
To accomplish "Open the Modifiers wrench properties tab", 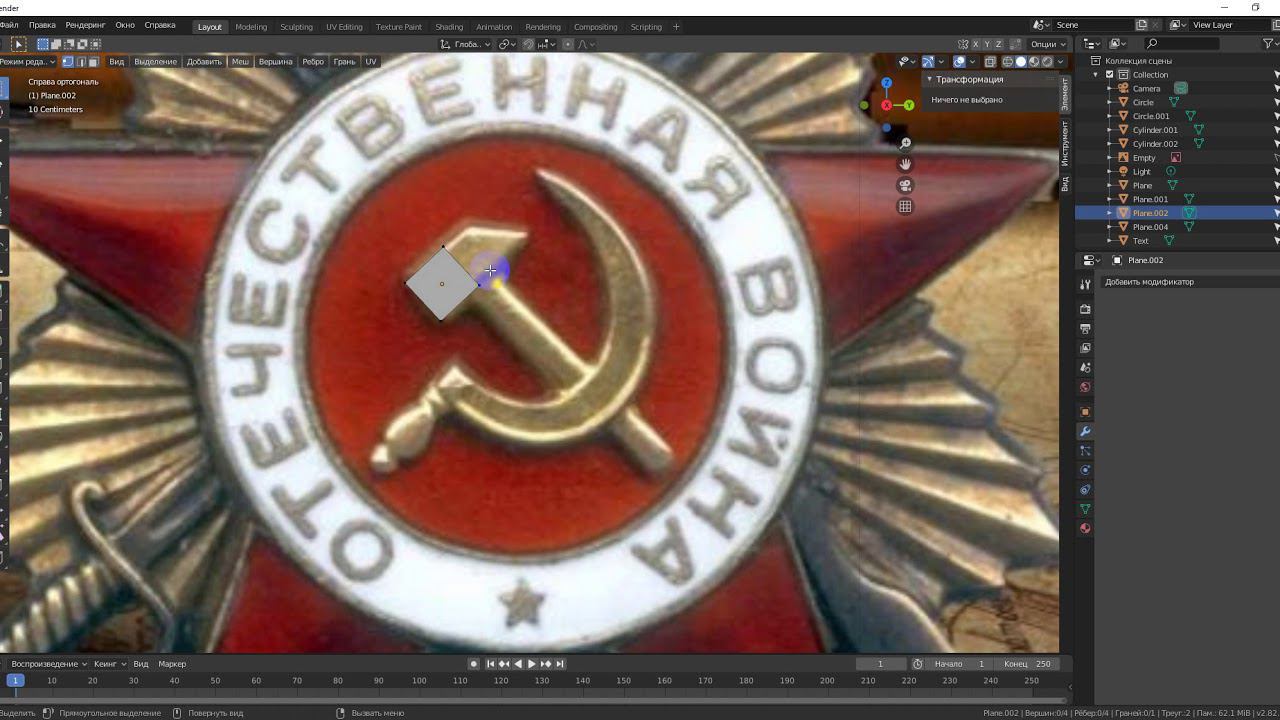I will click(x=1085, y=431).
